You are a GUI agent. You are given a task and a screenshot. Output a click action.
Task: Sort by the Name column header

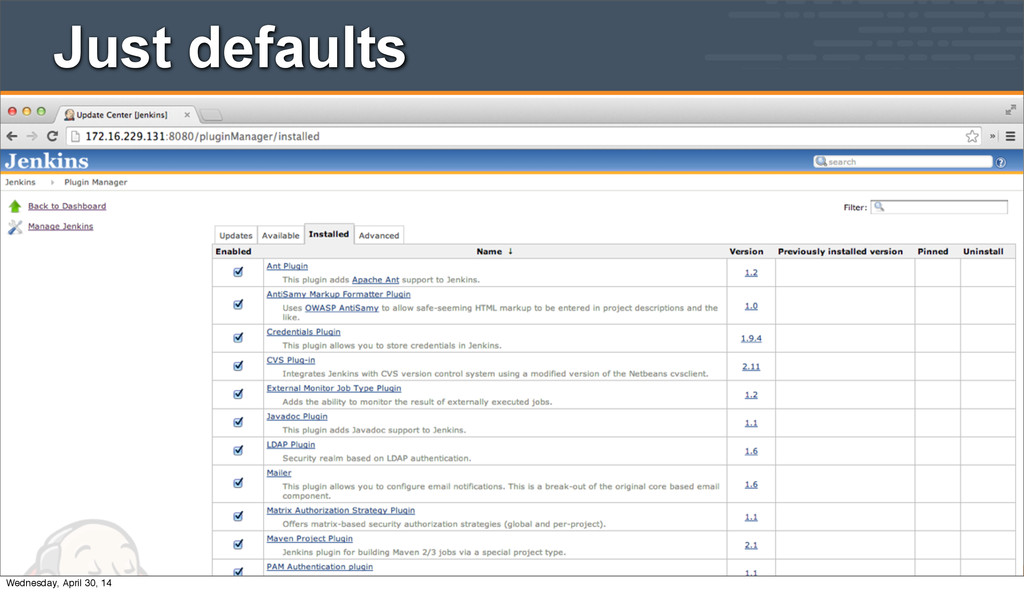(494, 252)
